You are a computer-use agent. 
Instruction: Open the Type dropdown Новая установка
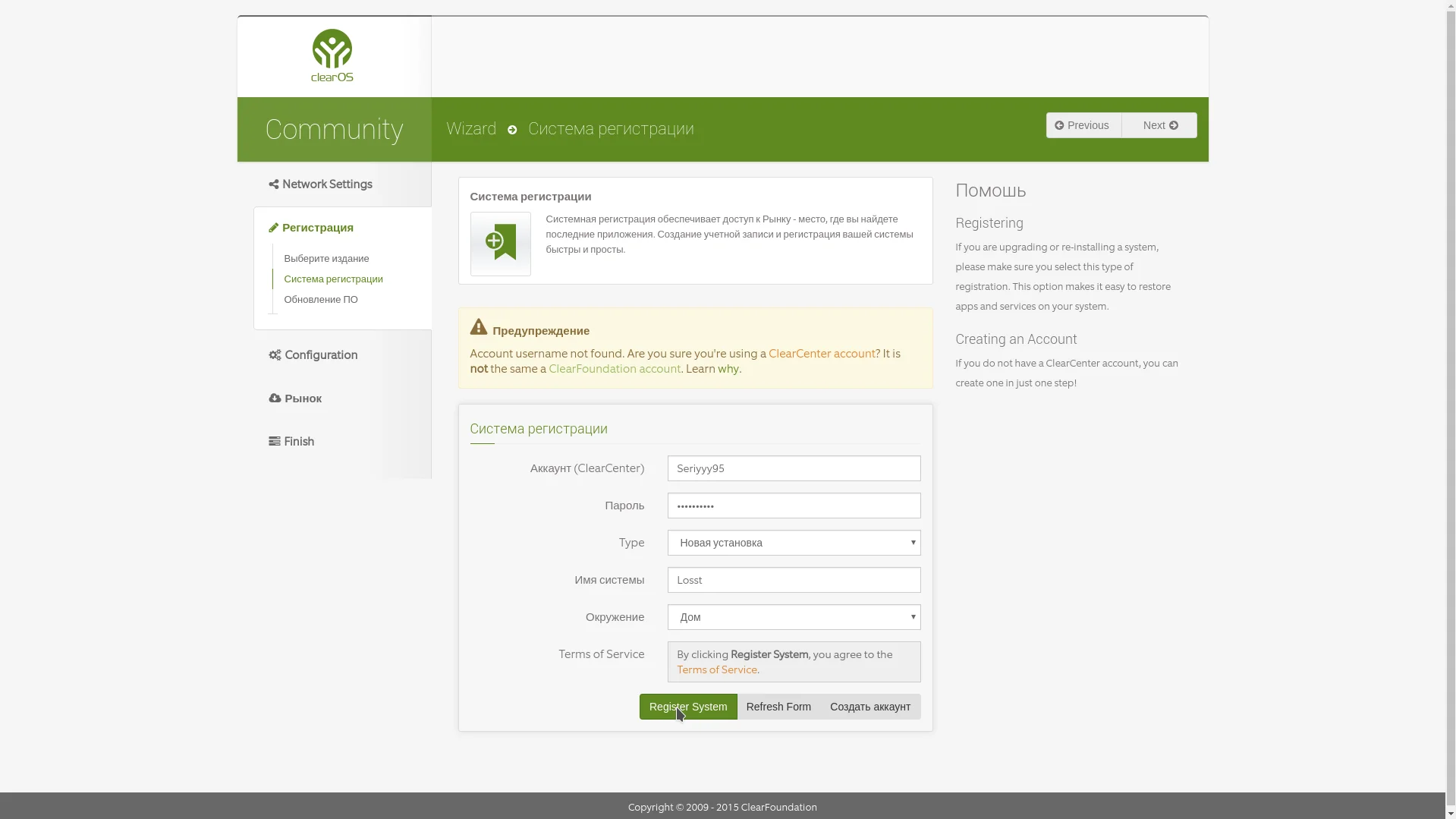[794, 543]
